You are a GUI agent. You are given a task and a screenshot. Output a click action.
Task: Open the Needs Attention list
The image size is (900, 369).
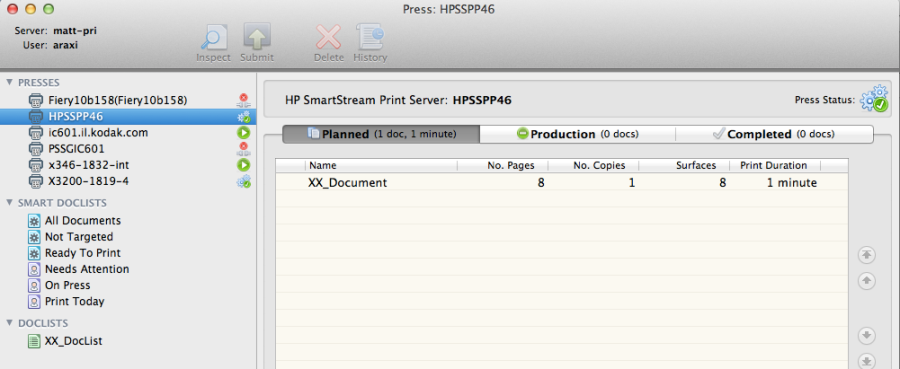87,269
